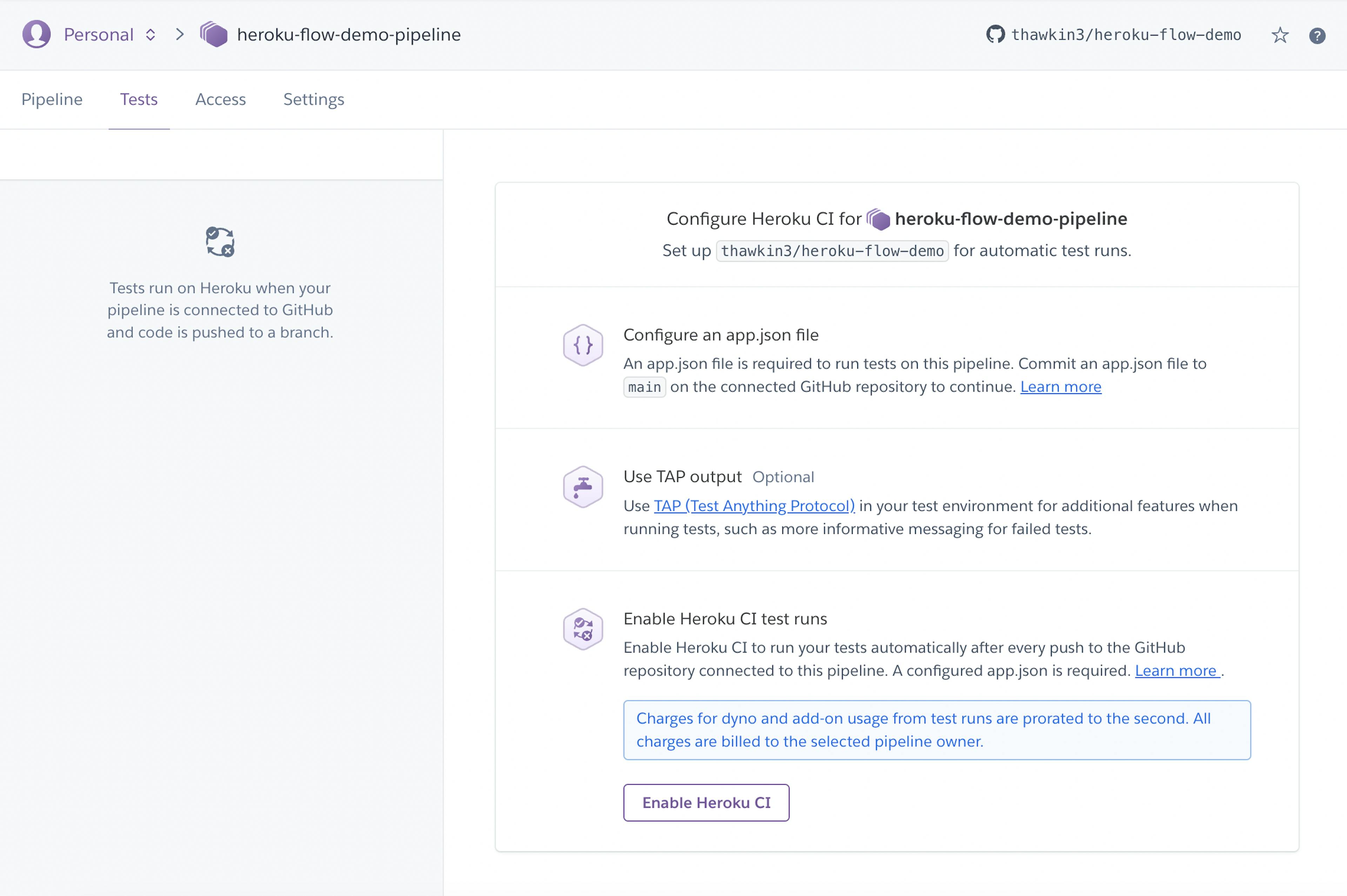Image resolution: width=1347 pixels, height=896 pixels.
Task: Click the test runs cycle icon in sidebar
Action: pyautogui.click(x=220, y=242)
